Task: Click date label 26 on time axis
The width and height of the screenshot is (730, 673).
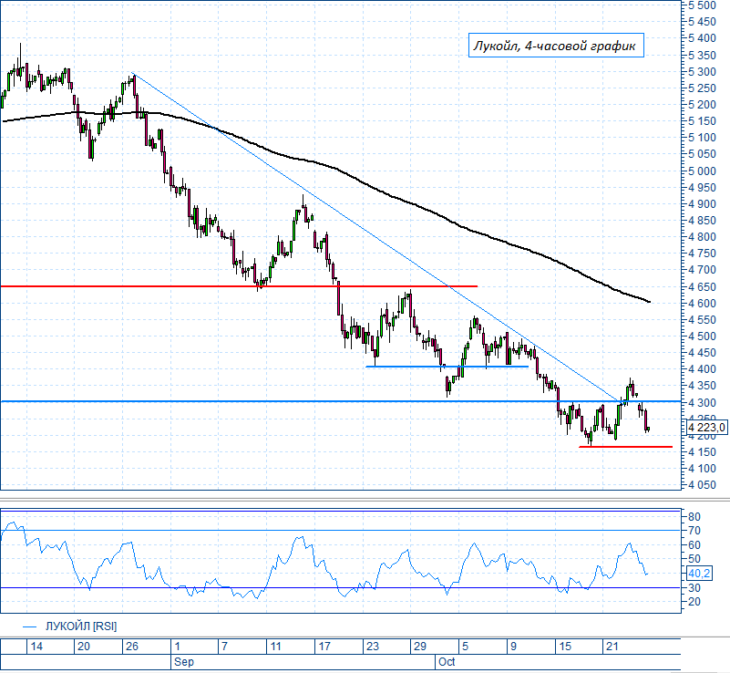Action: pyautogui.click(x=132, y=646)
